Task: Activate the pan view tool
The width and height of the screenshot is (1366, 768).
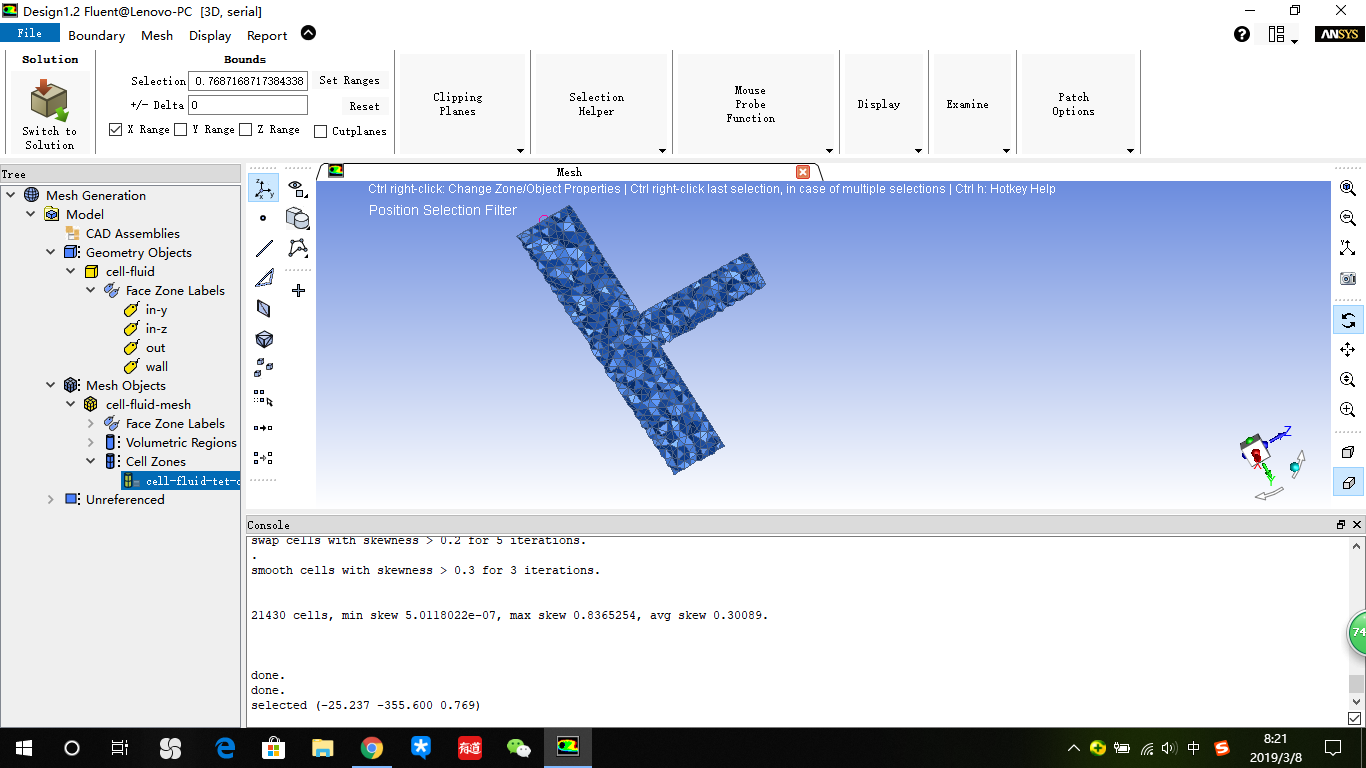Action: [1348, 349]
